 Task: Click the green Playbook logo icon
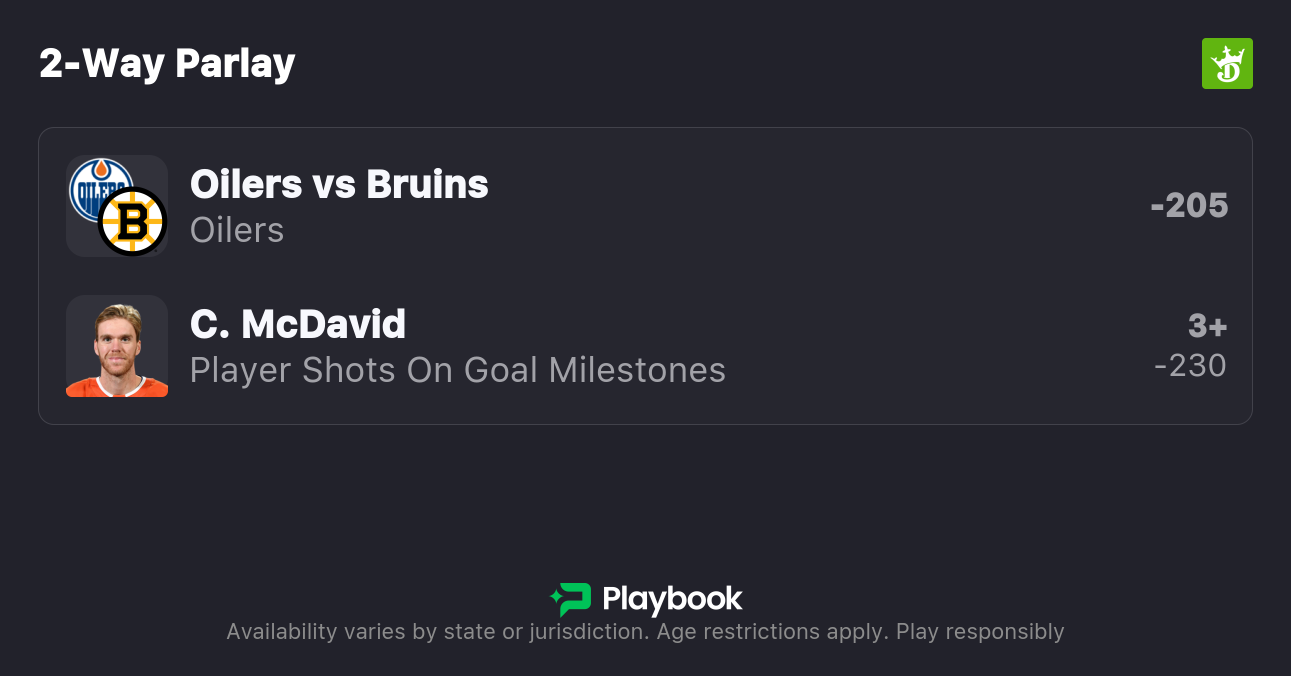click(571, 599)
